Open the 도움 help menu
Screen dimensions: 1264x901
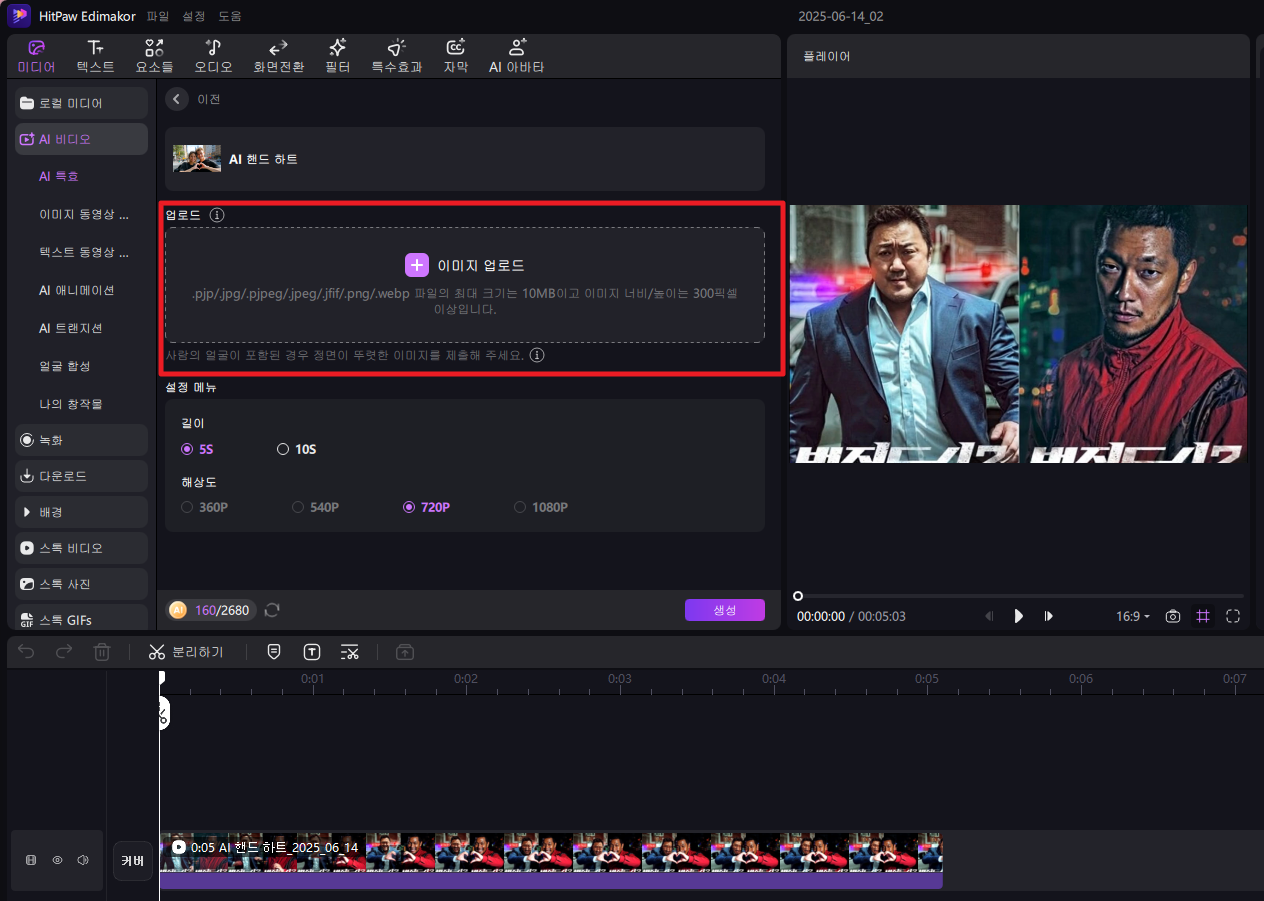(x=230, y=17)
